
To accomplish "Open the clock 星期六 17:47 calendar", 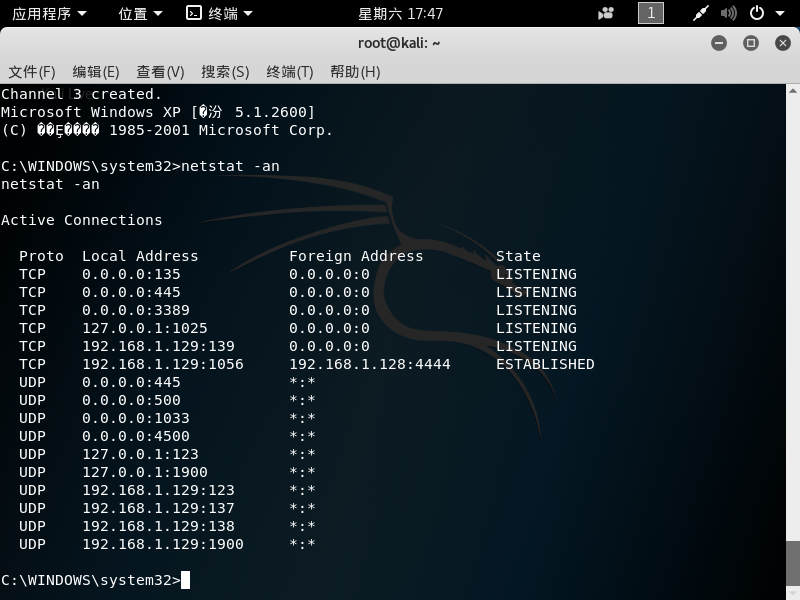I will coord(401,14).
